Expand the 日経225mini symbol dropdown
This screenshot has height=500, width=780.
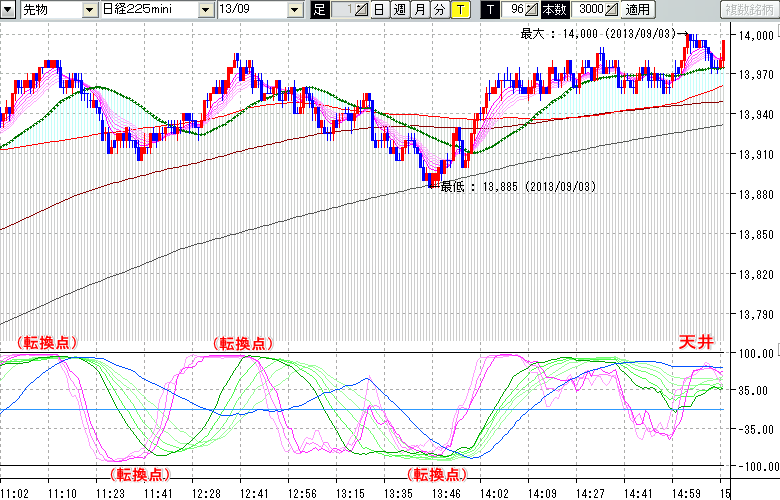coord(205,10)
